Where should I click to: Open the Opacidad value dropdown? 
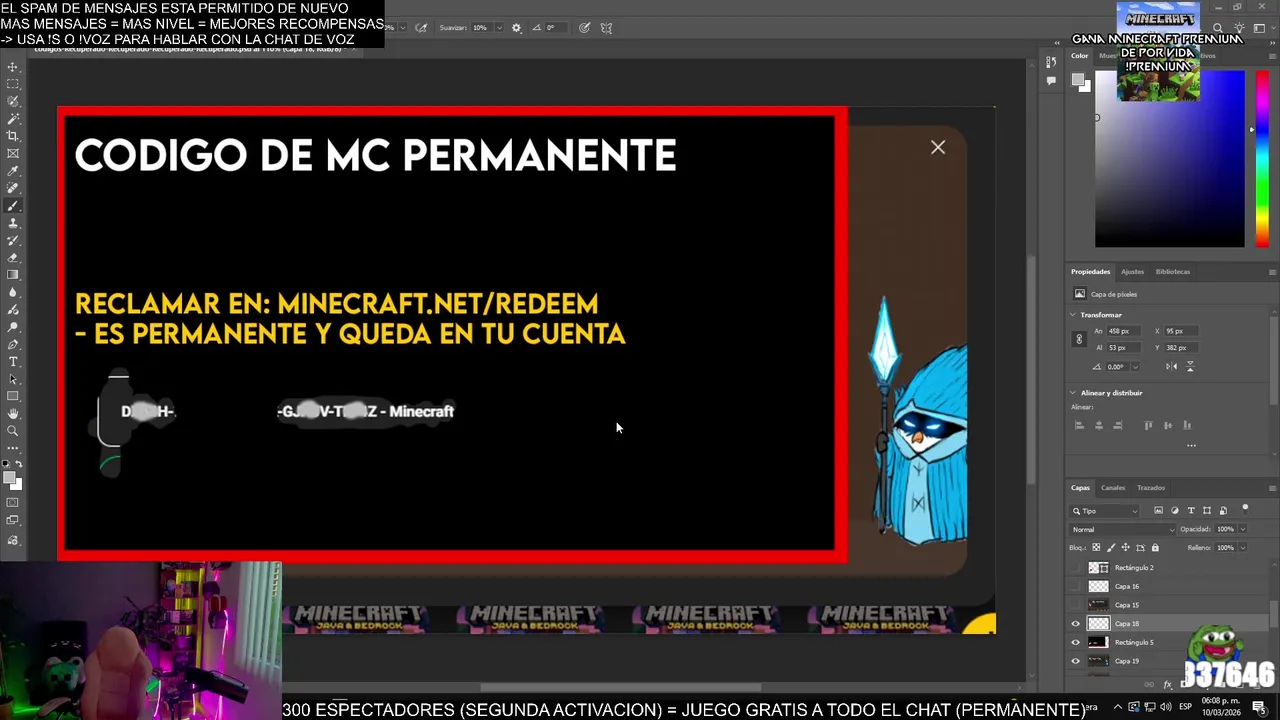[x=1242, y=529]
